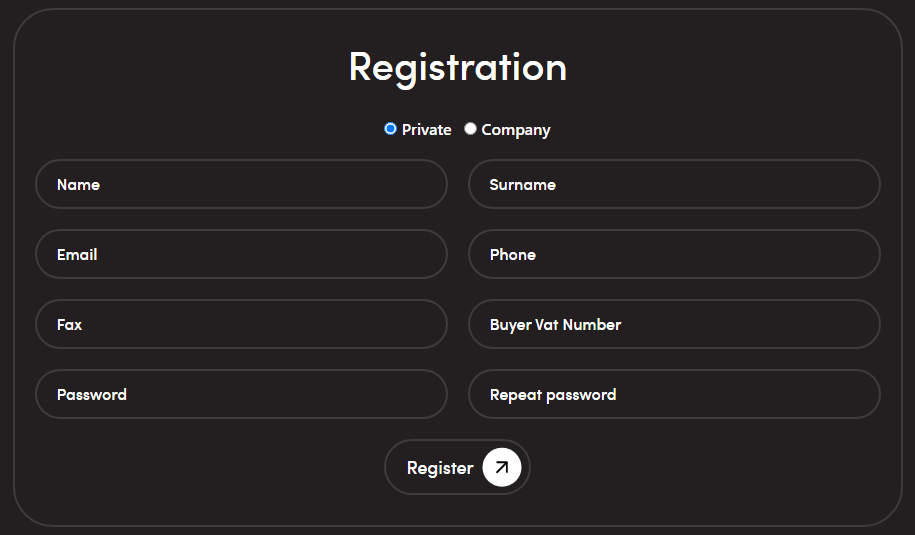Image resolution: width=915 pixels, height=535 pixels.
Task: Focus the Buyer Vat Number field
Action: [674, 325]
